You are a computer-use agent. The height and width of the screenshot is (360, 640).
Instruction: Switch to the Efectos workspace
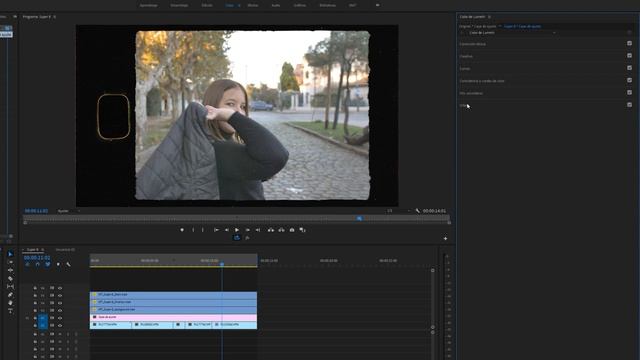253,5
